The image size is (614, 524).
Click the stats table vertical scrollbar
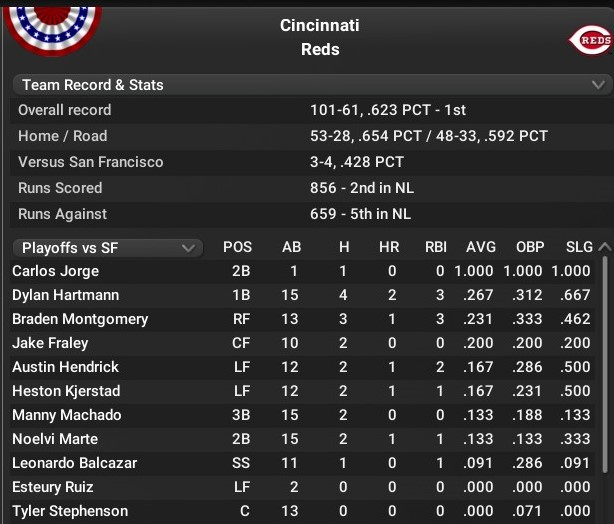pyautogui.click(x=604, y=380)
